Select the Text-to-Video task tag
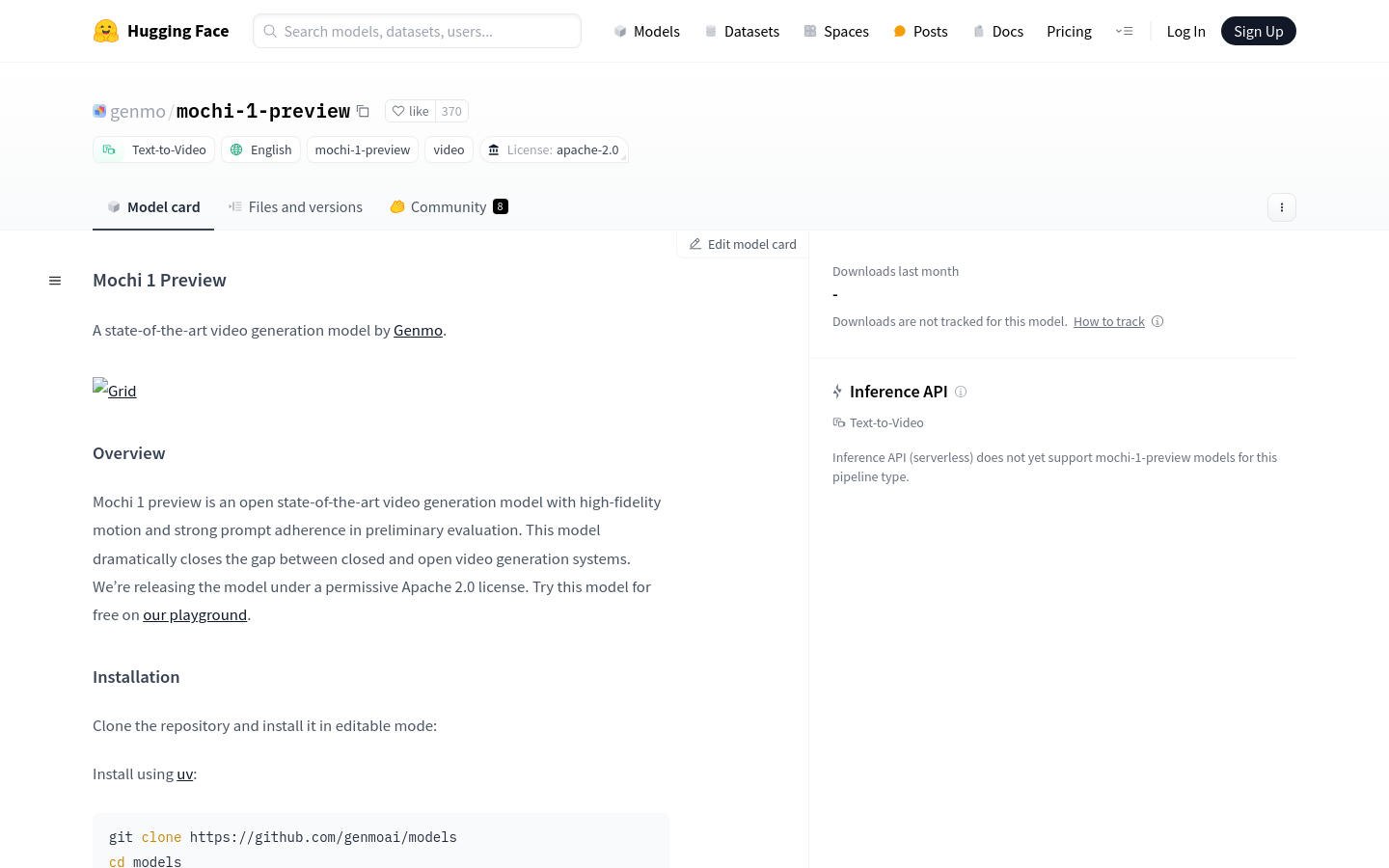 [154, 149]
